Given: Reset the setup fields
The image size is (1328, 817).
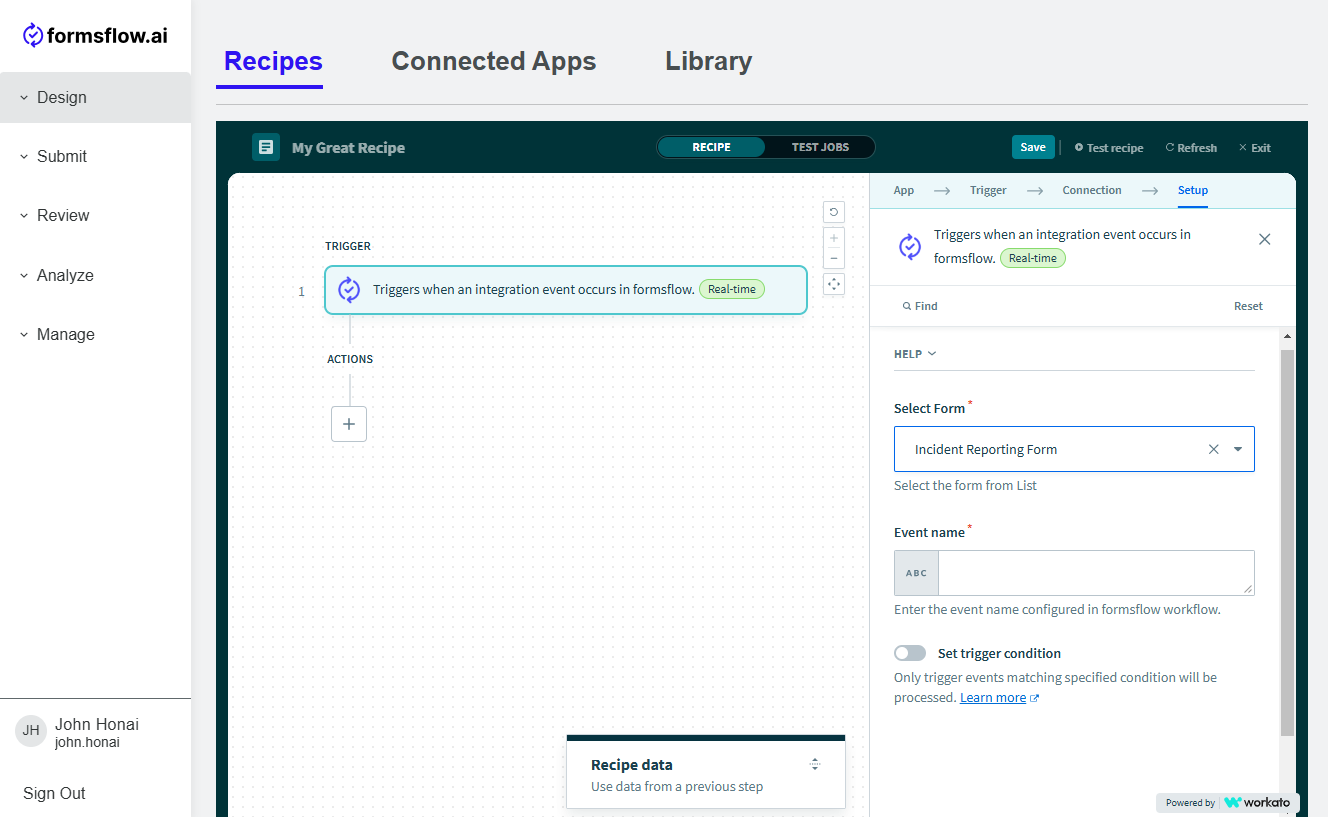Looking at the screenshot, I should pyautogui.click(x=1248, y=306).
